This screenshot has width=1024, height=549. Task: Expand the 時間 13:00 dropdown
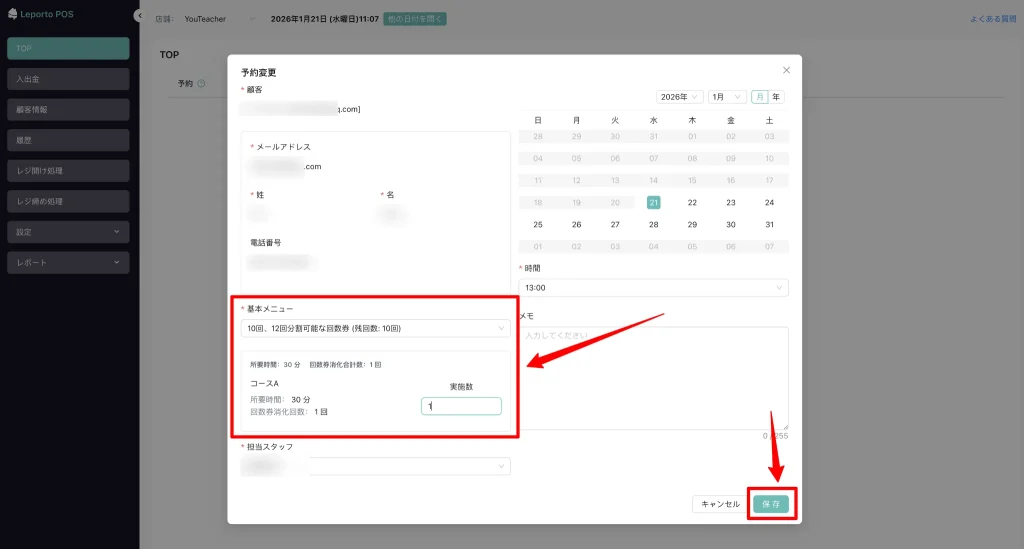(653, 288)
